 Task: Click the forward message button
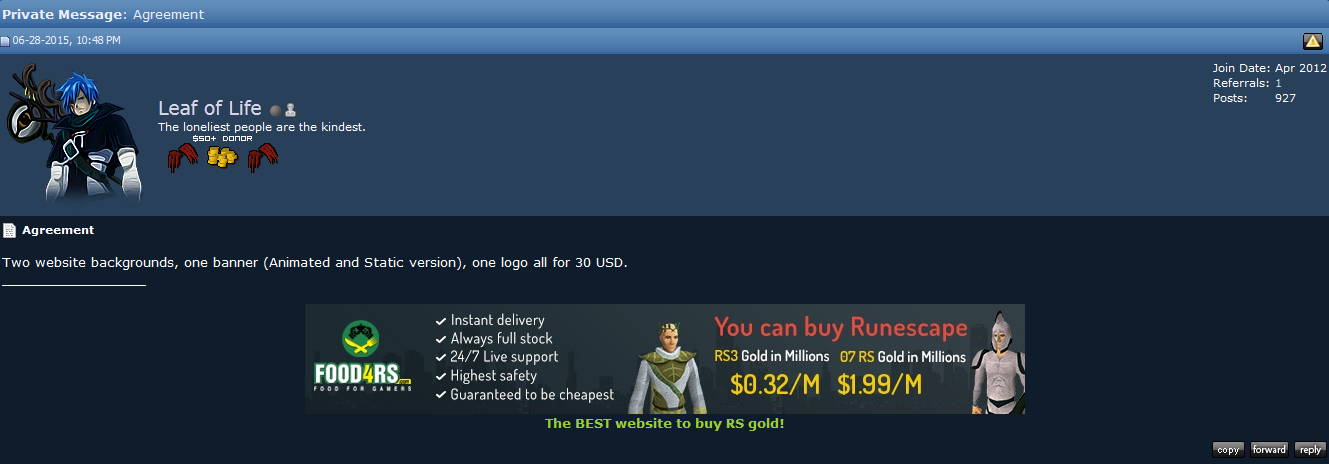(1270, 450)
